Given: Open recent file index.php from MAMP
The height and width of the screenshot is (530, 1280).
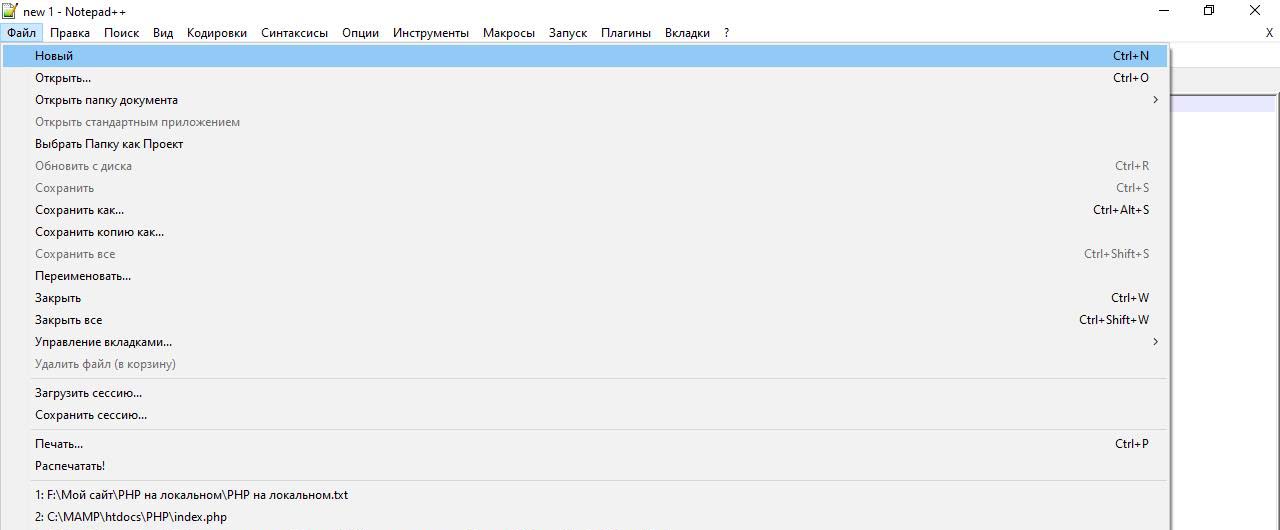Looking at the screenshot, I should 131,517.
